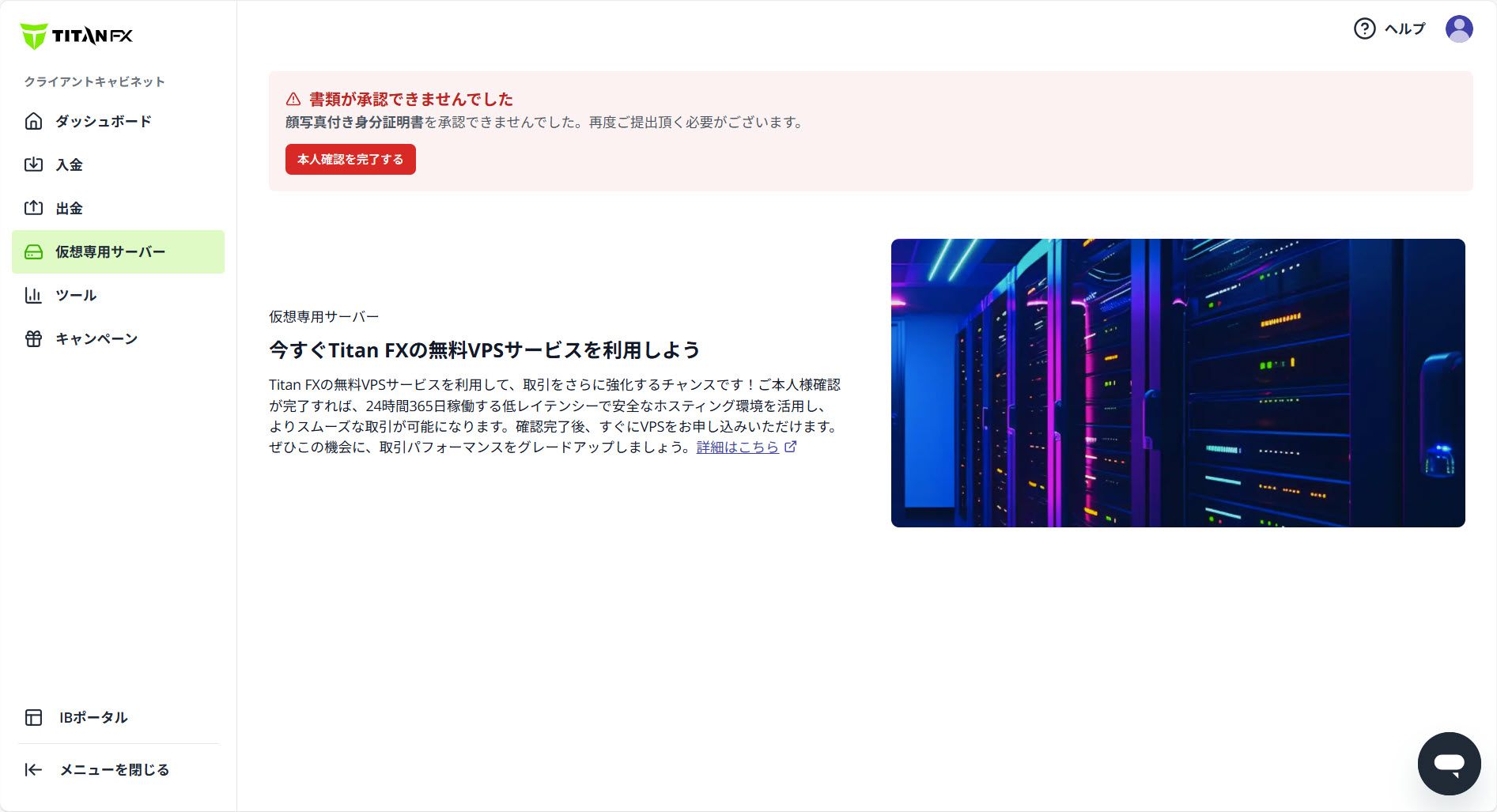Click the 本人確認を完了する button
This screenshot has width=1497, height=812.
tap(350, 159)
